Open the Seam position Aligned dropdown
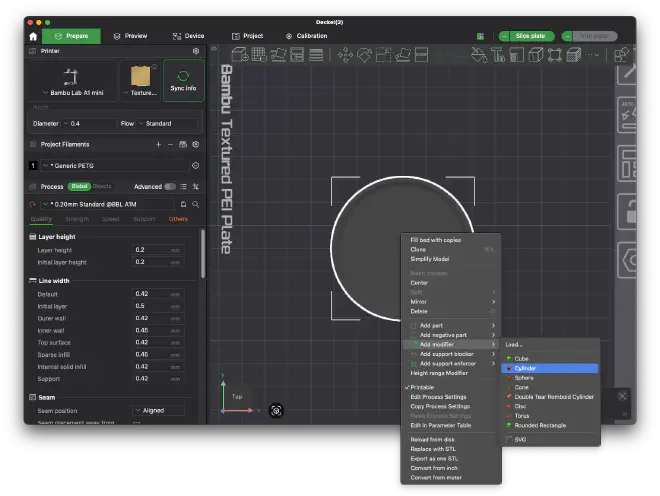 (x=158, y=411)
